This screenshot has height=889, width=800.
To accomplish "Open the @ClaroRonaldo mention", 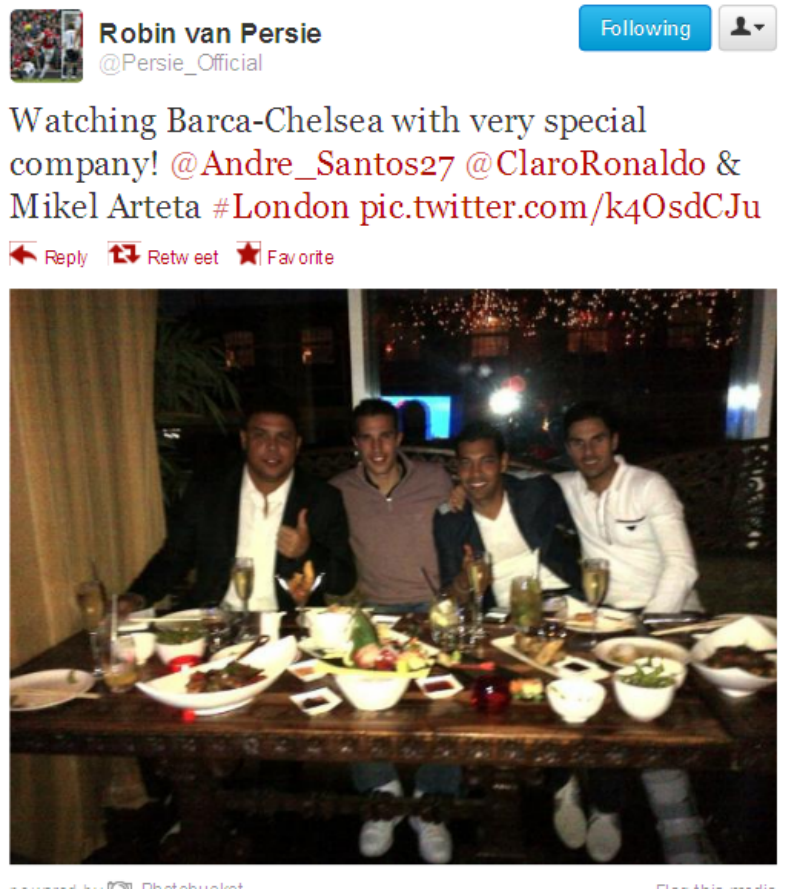I will pyautogui.click(x=586, y=164).
